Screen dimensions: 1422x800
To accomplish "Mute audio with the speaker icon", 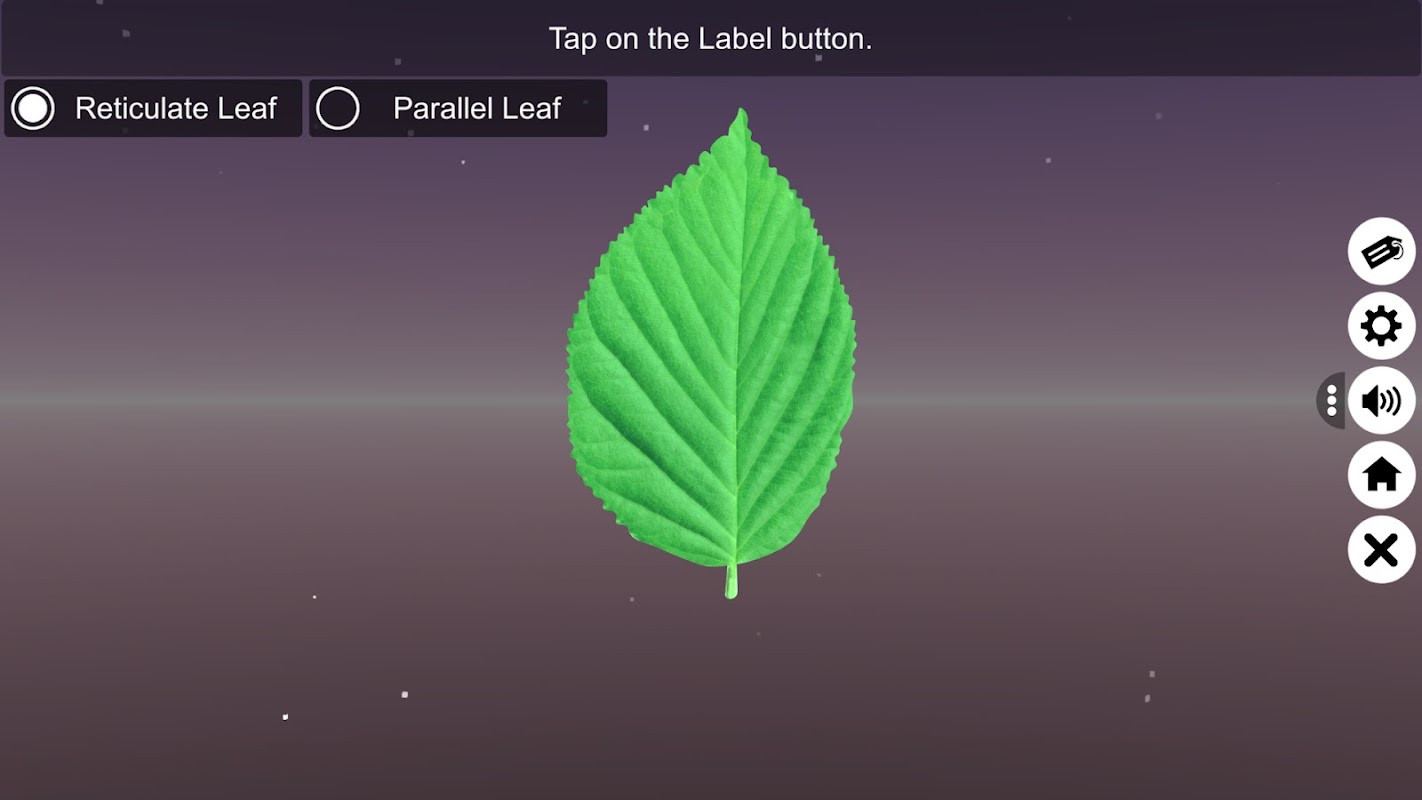I will [1381, 401].
